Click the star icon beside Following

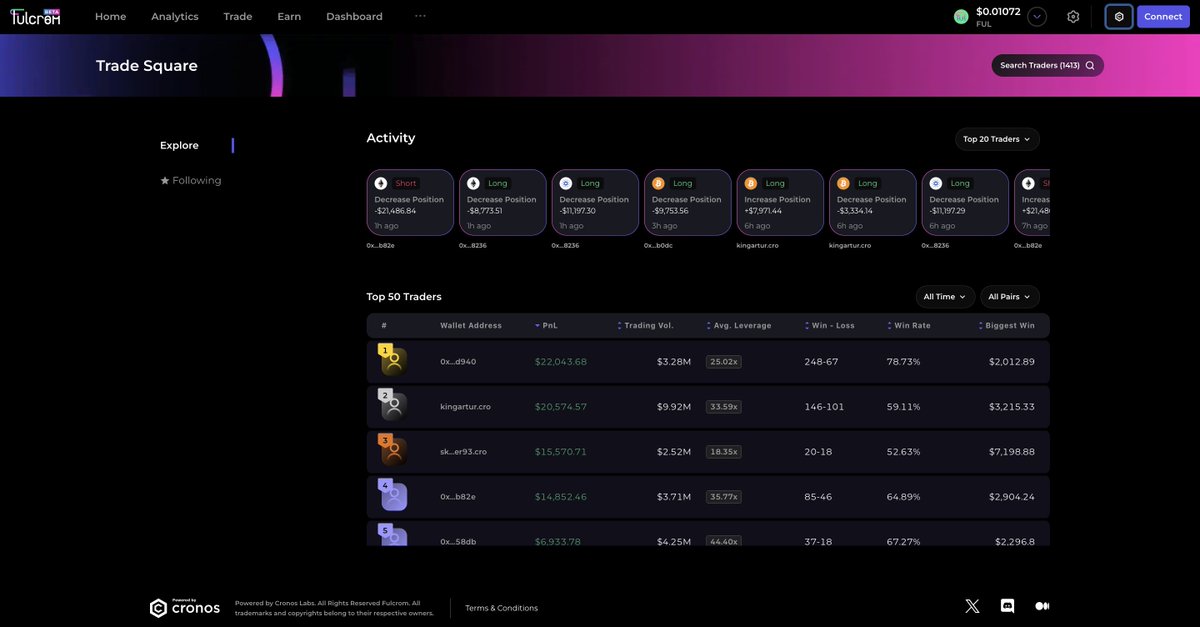(x=165, y=181)
